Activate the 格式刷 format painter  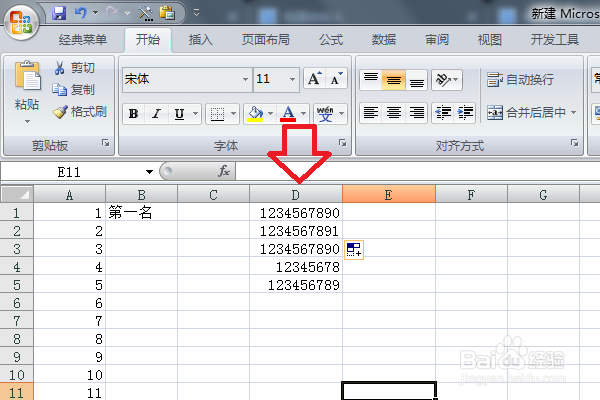[x=80, y=112]
